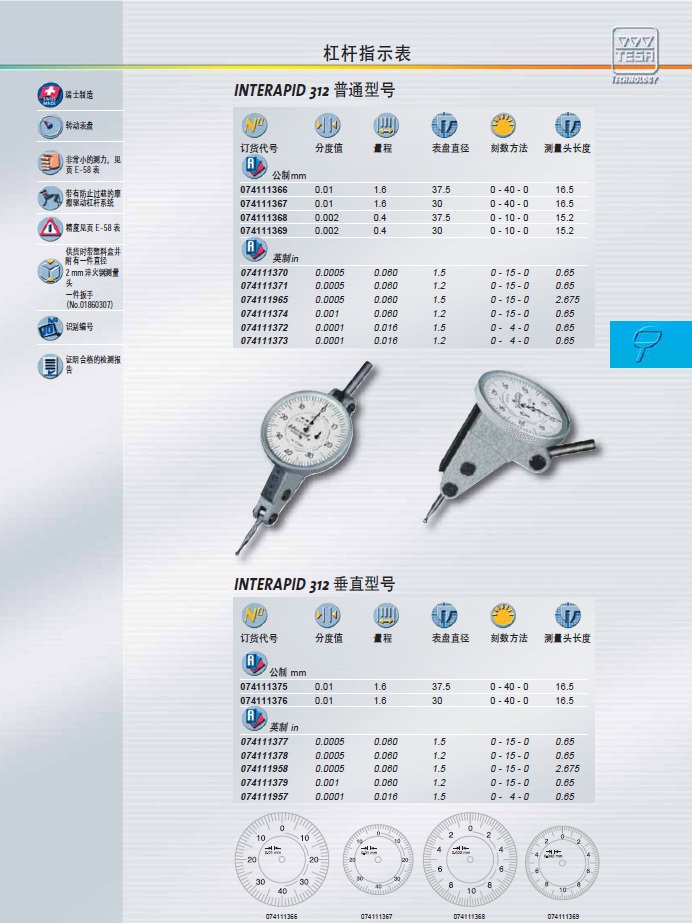Viewport: 692px width, 923px height.
Task: Click the probe length icon in 垂直型号 table
Action: 568,615
